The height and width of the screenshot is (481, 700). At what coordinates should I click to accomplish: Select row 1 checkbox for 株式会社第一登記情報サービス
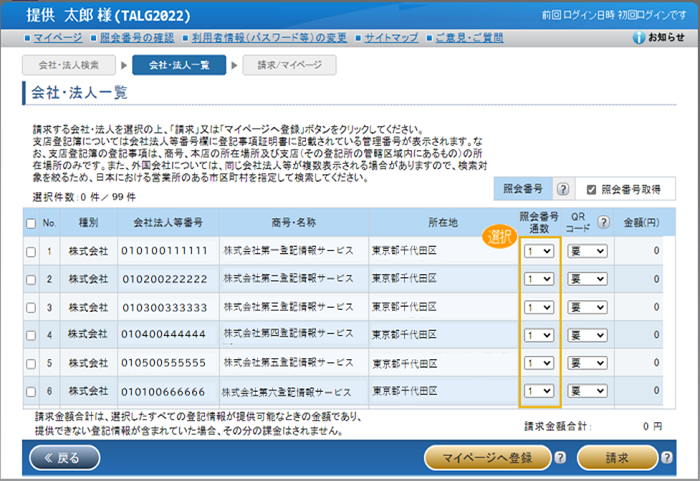[32, 250]
